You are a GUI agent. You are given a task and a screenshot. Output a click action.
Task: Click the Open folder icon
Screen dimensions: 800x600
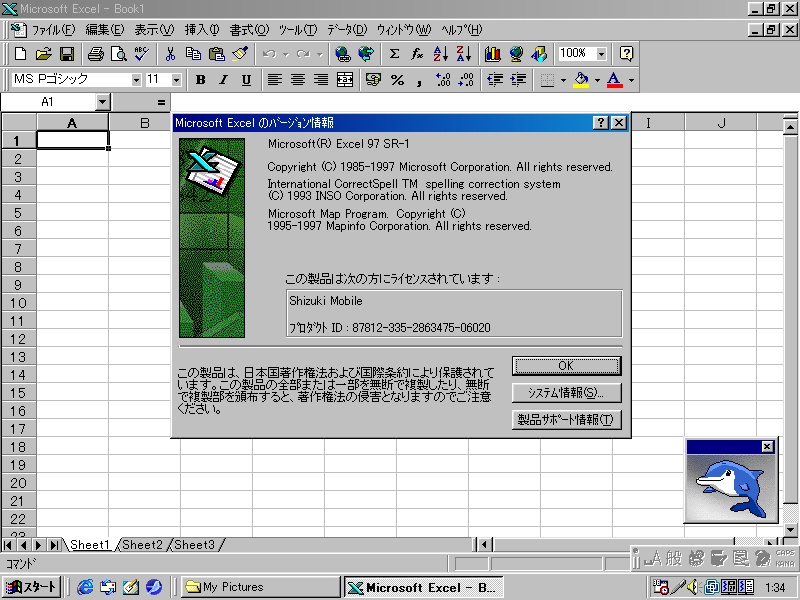44,54
